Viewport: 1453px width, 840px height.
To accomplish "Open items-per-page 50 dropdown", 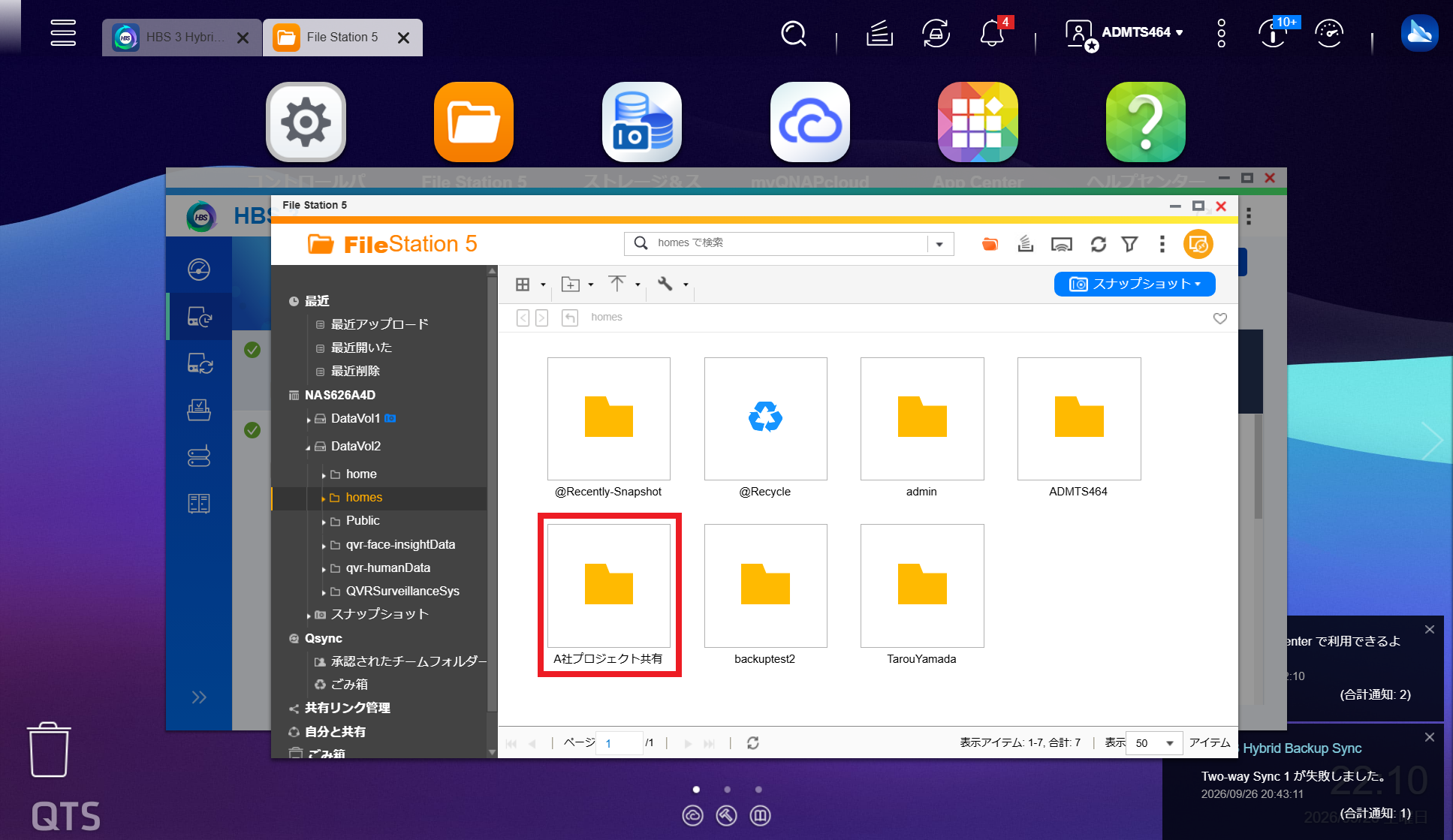I will 1154,743.
